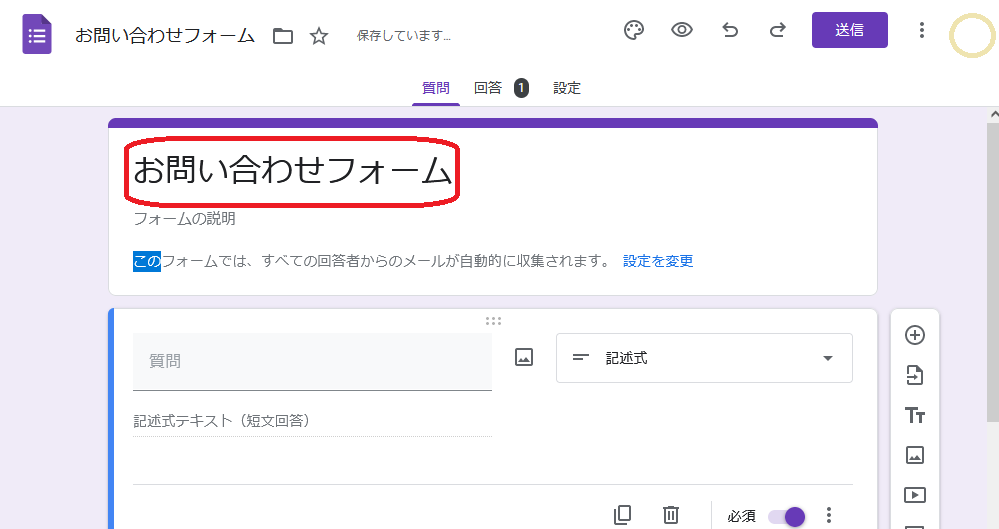Image resolution: width=999 pixels, height=529 pixels.
Task: Follow the 設定を変更 link
Action: click(658, 261)
